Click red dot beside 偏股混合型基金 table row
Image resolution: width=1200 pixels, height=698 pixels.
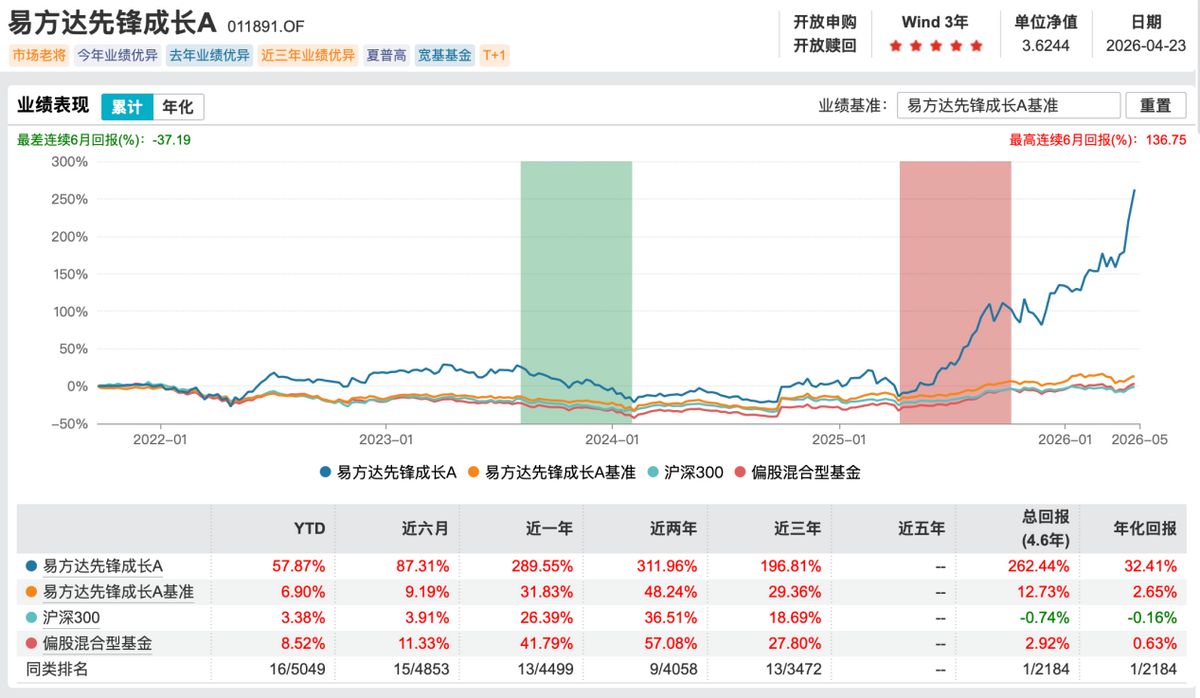[31, 644]
